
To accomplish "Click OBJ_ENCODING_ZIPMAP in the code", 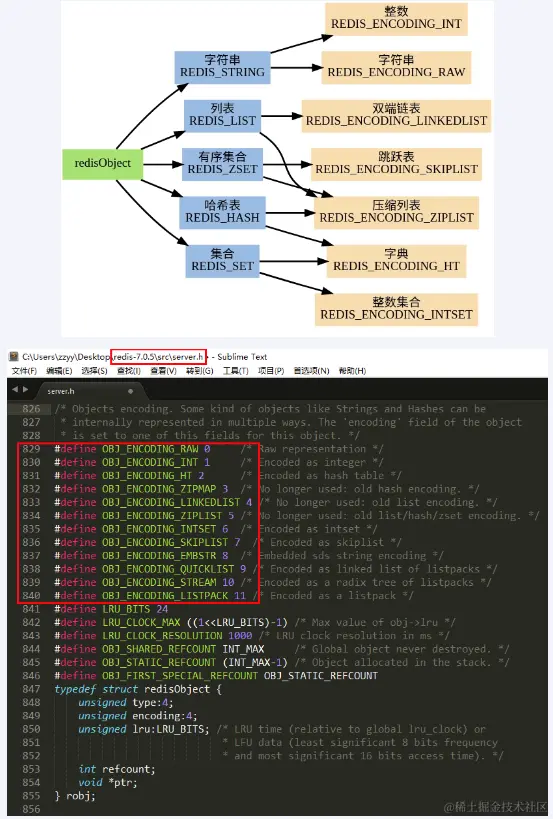I will 159,489.
